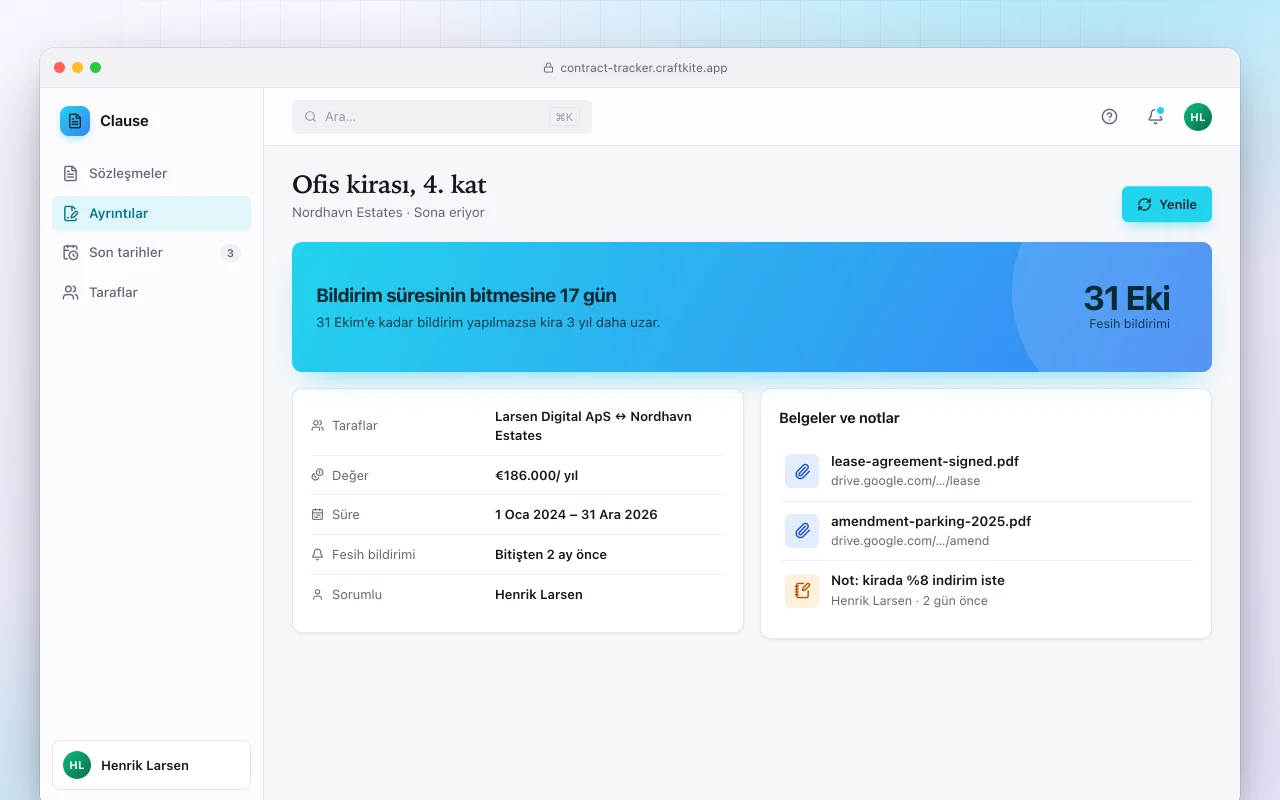Viewport: 1280px width, 800px height.
Task: Open Son tarihler section
Action: click(x=151, y=253)
